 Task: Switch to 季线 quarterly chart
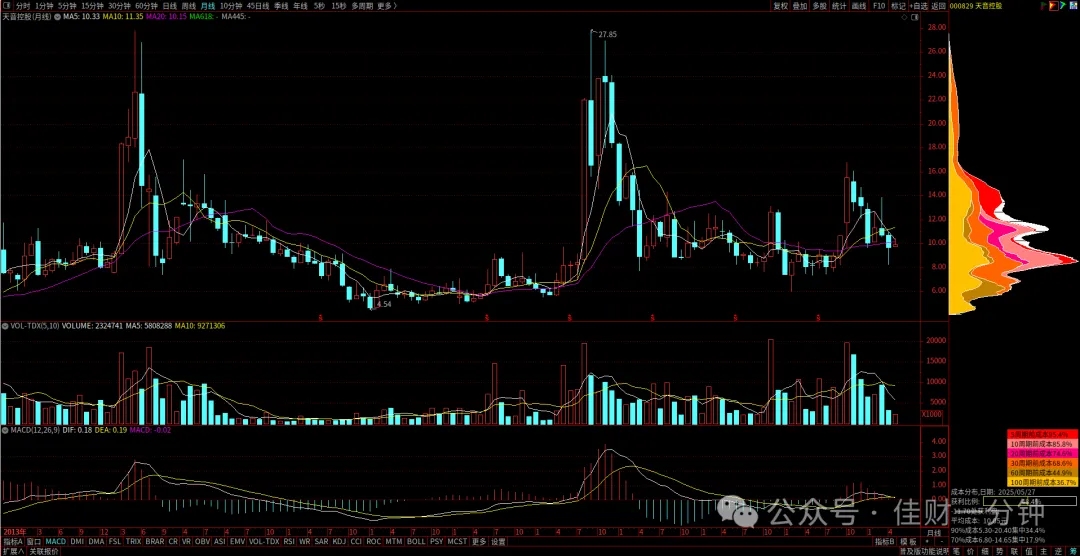point(280,6)
